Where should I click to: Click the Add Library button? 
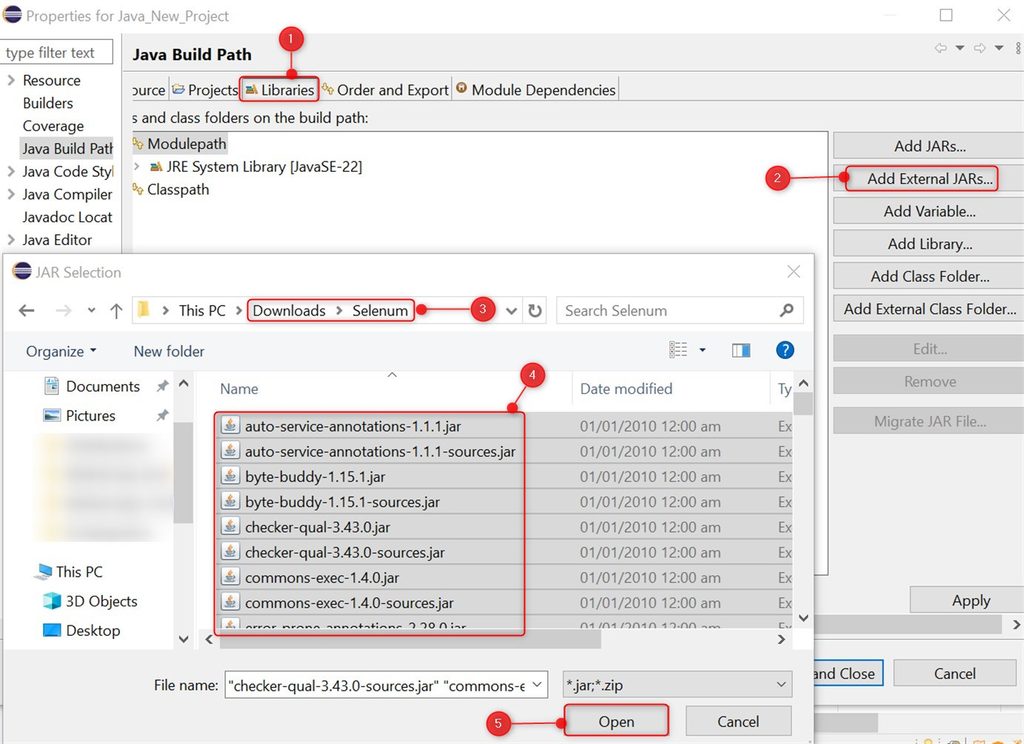click(x=929, y=244)
